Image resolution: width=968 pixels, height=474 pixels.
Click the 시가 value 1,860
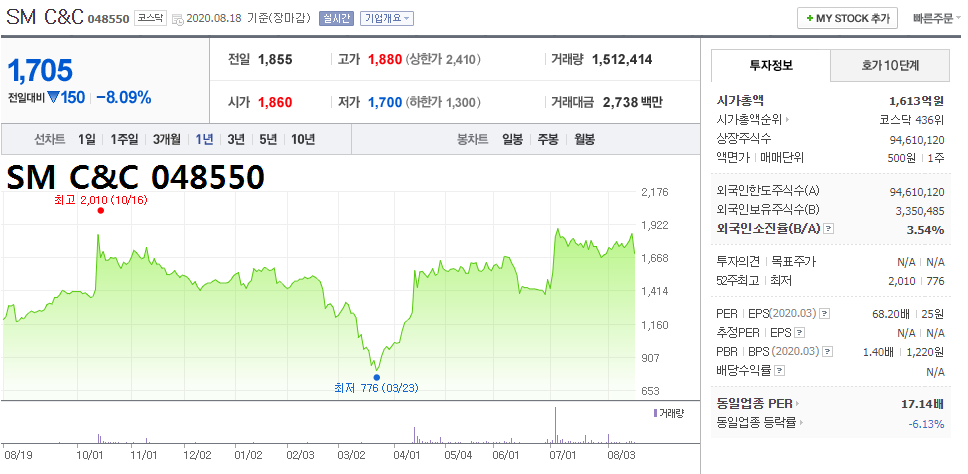[275, 102]
